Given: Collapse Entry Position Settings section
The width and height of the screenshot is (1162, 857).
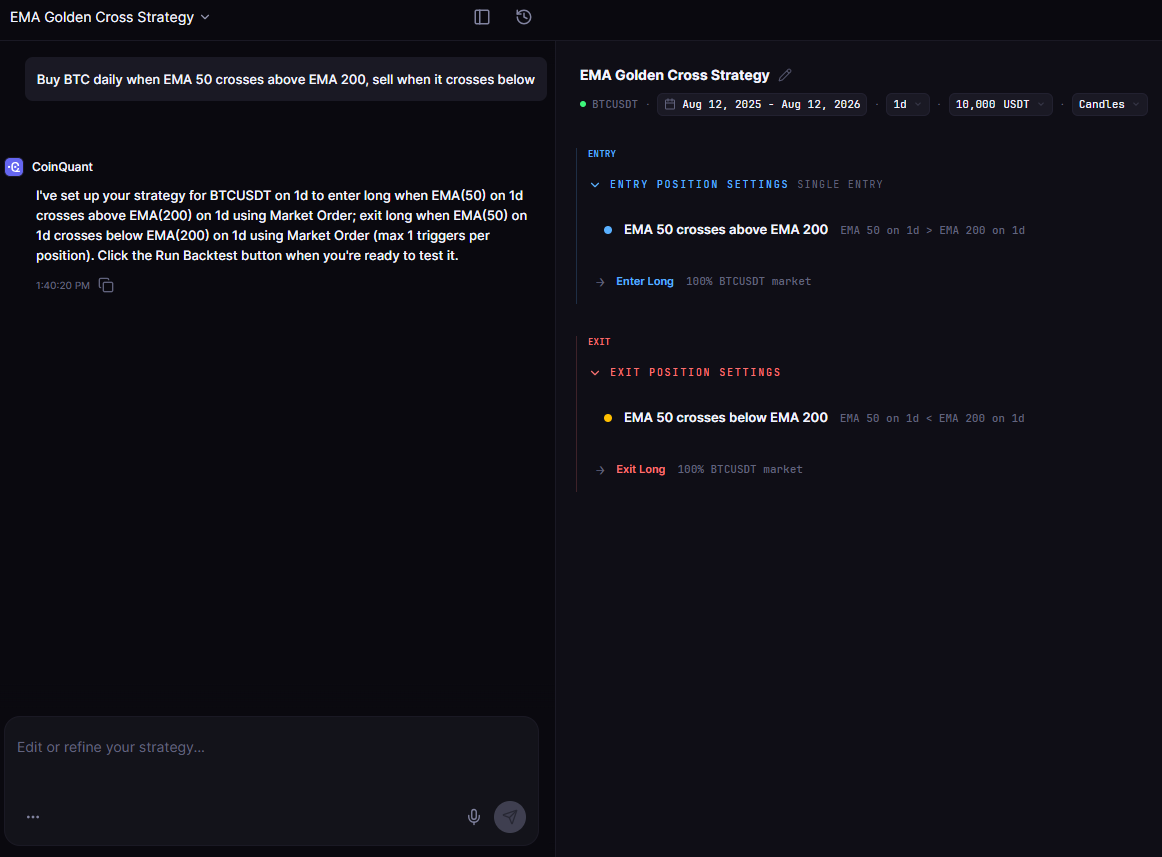Looking at the screenshot, I should tap(595, 185).
